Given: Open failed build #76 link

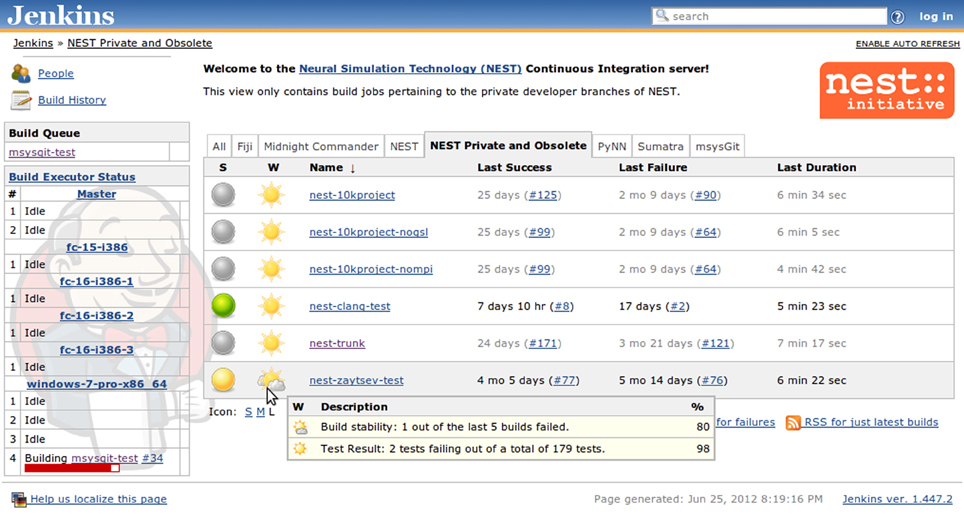Looking at the screenshot, I should click(713, 380).
